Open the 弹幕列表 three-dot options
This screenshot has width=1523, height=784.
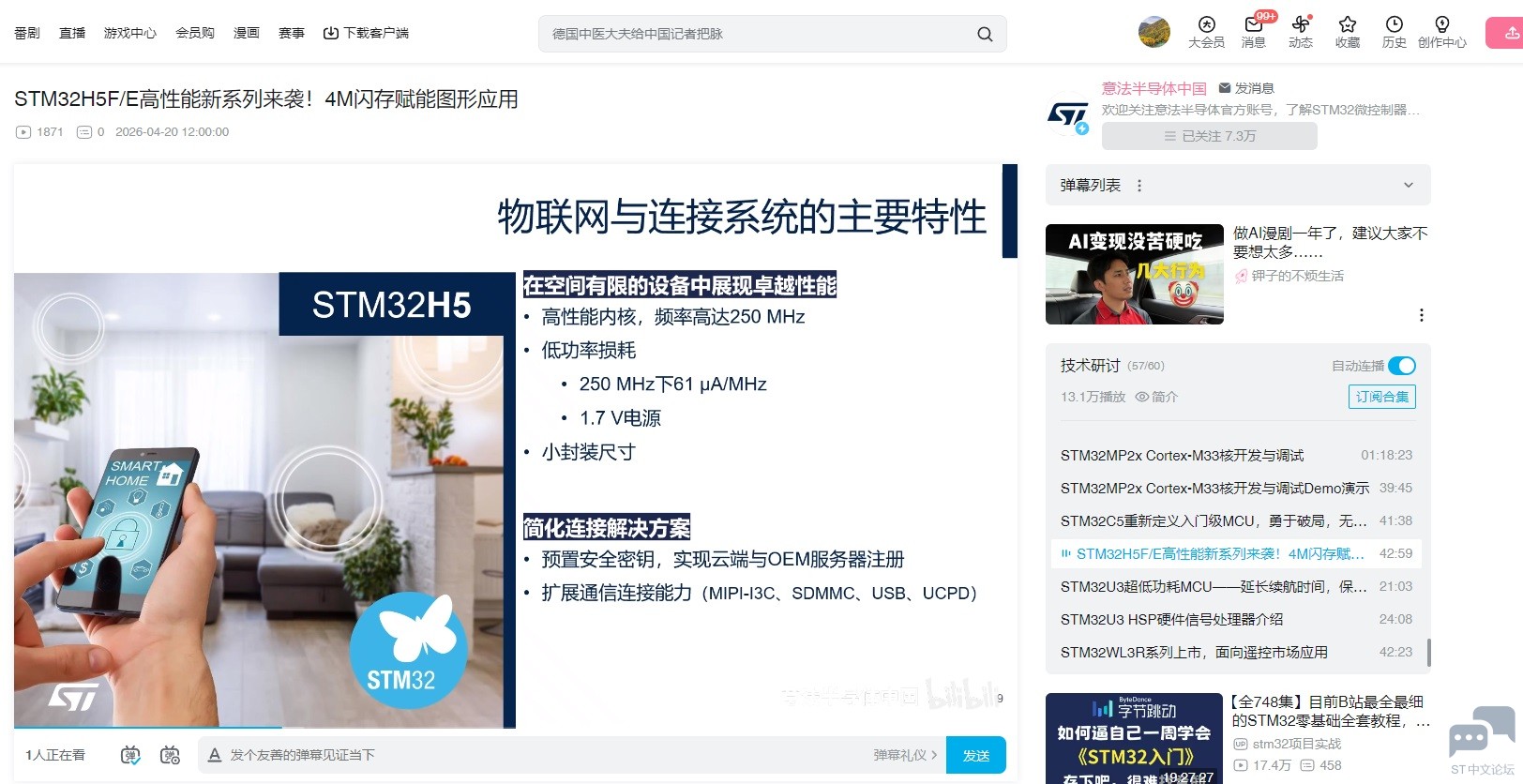tap(1139, 186)
